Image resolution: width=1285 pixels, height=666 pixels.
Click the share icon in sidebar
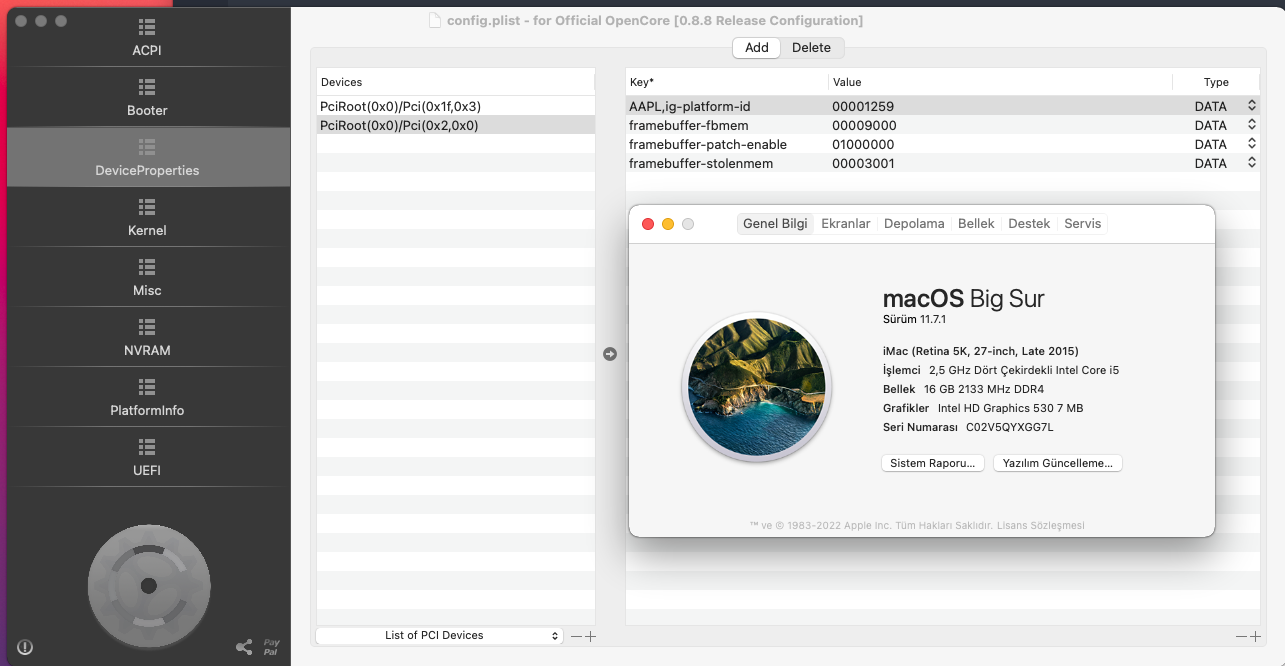tap(244, 647)
